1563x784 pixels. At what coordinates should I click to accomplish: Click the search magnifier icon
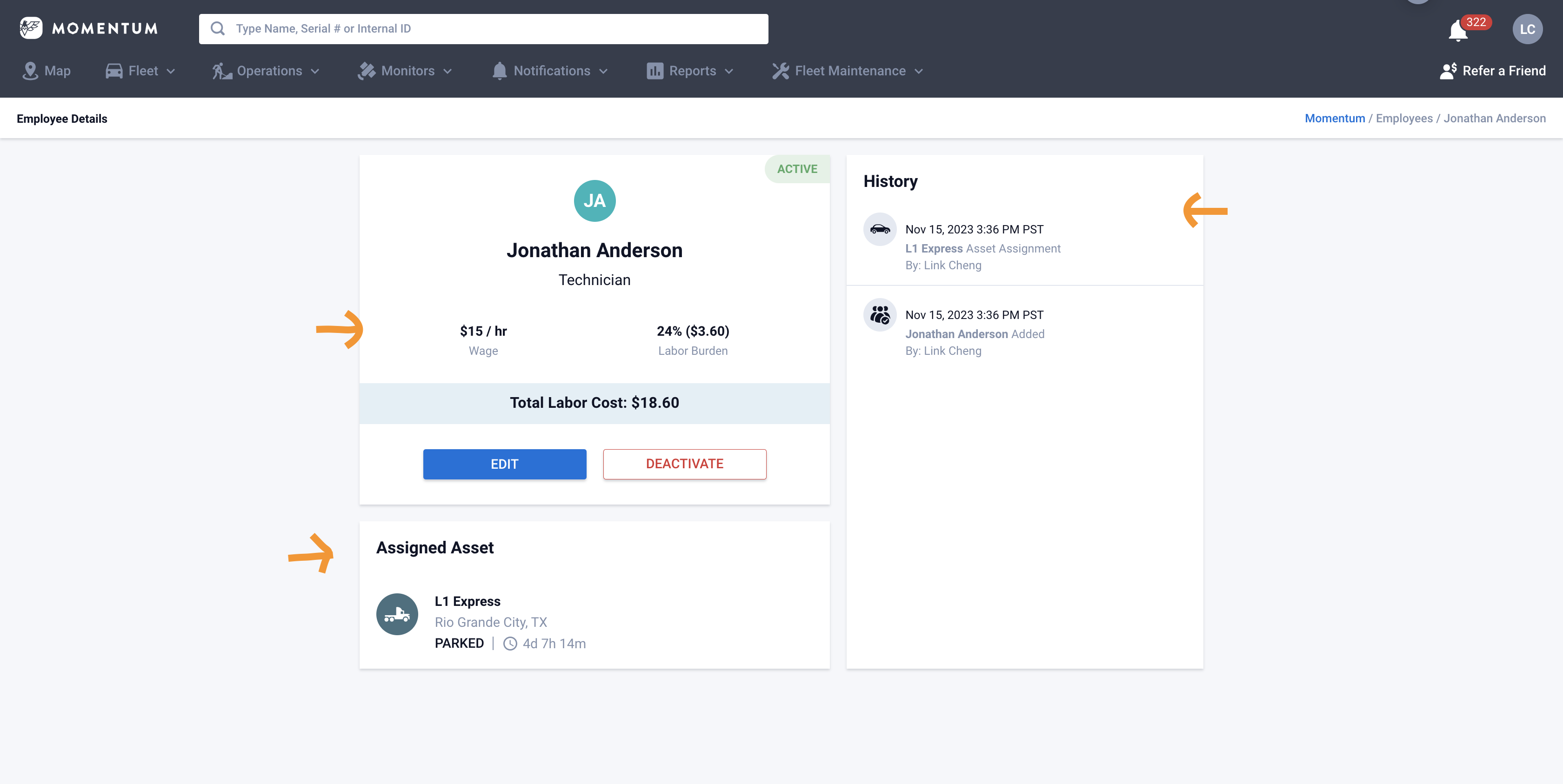click(x=217, y=28)
